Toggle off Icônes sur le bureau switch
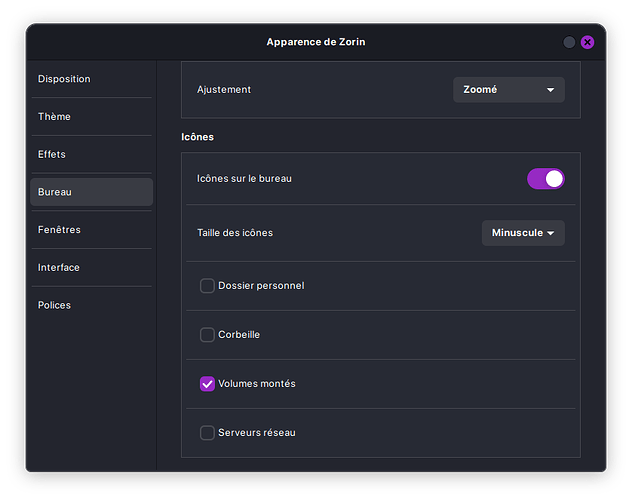Screen dimensions: 631x500 point(546,179)
